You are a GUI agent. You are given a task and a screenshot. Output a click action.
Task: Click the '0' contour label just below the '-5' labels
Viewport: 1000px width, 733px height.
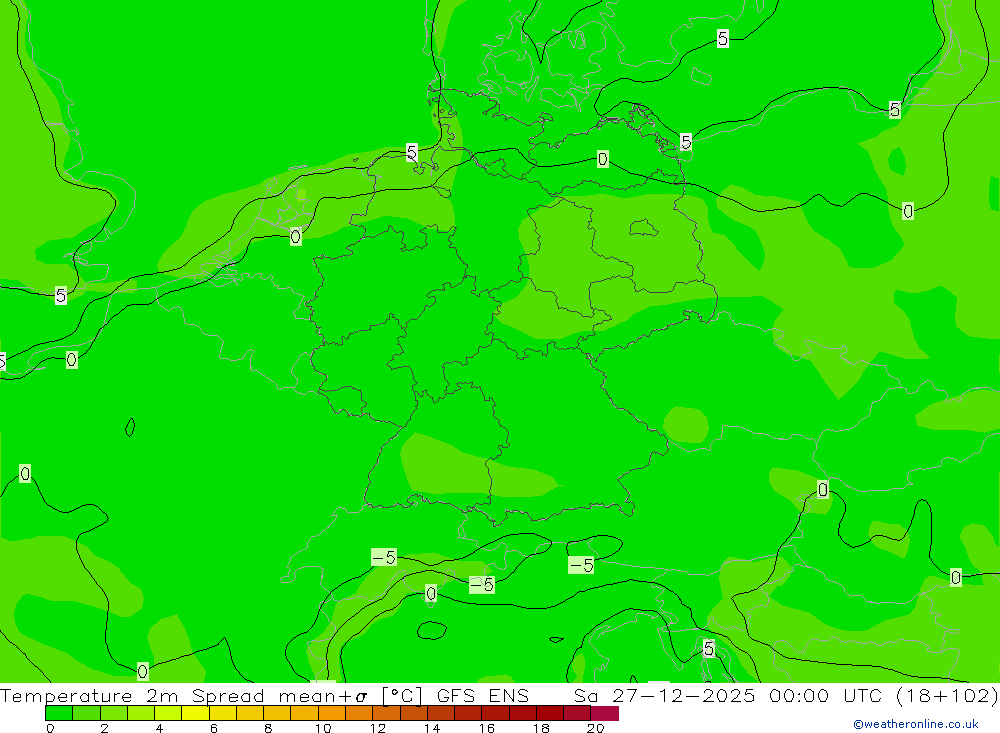click(x=431, y=594)
